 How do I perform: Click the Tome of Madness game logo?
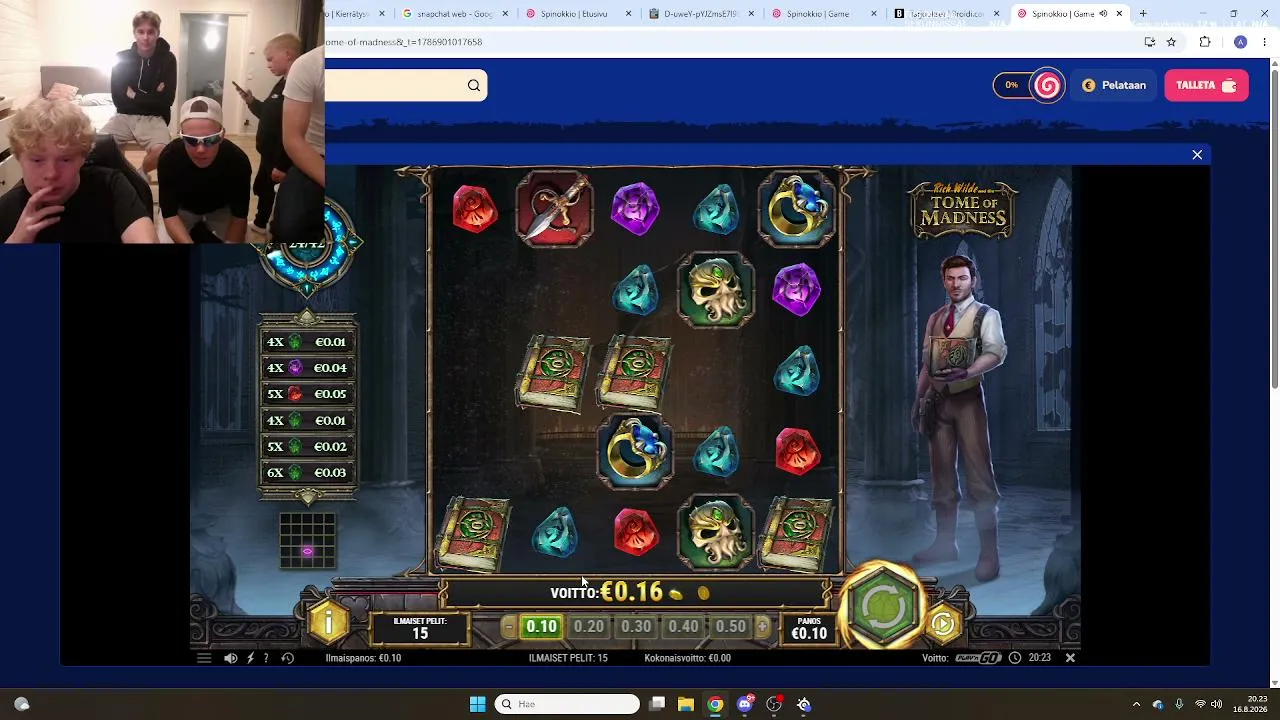pos(963,210)
